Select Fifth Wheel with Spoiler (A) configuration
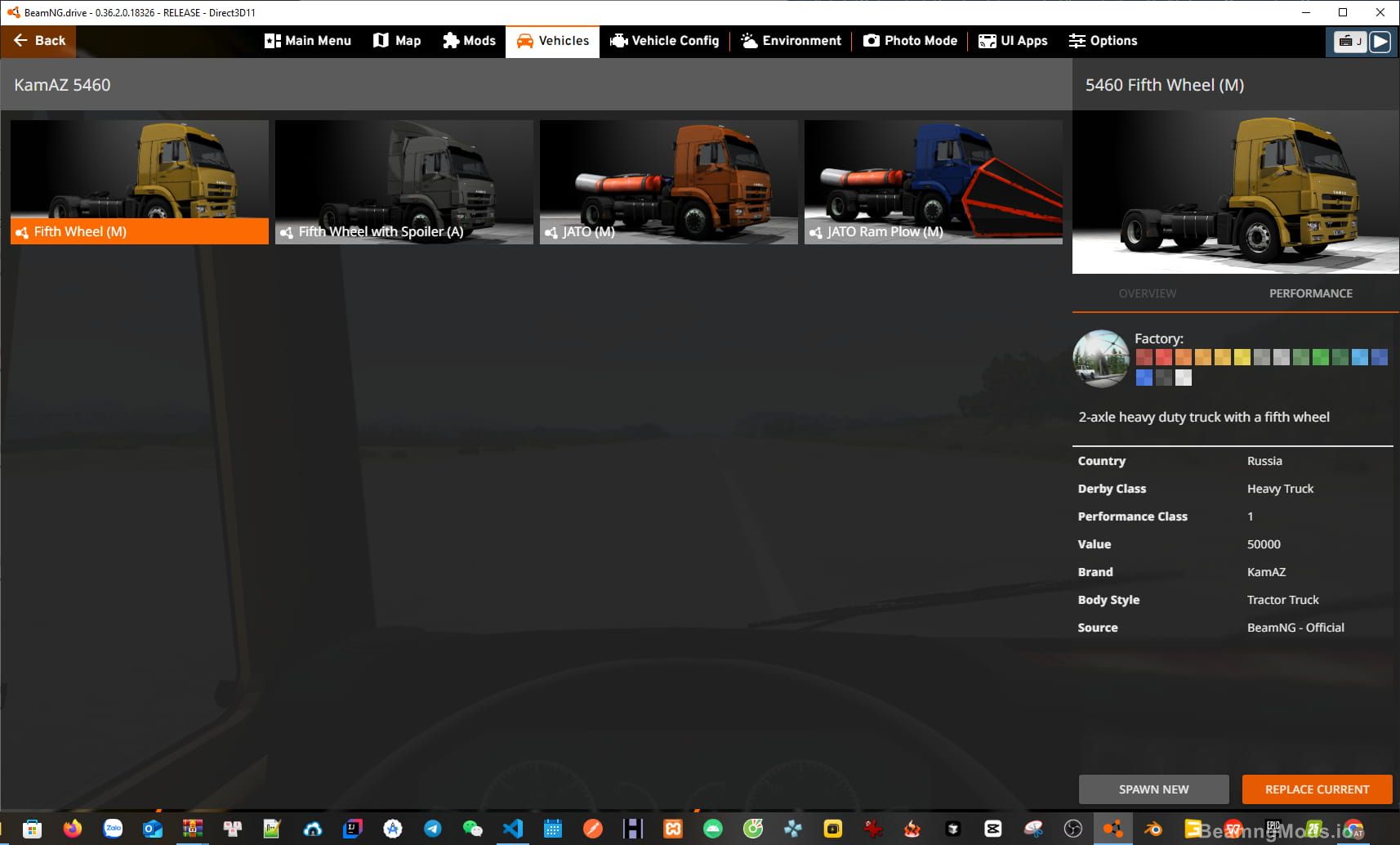The width and height of the screenshot is (1400, 845). tap(404, 182)
